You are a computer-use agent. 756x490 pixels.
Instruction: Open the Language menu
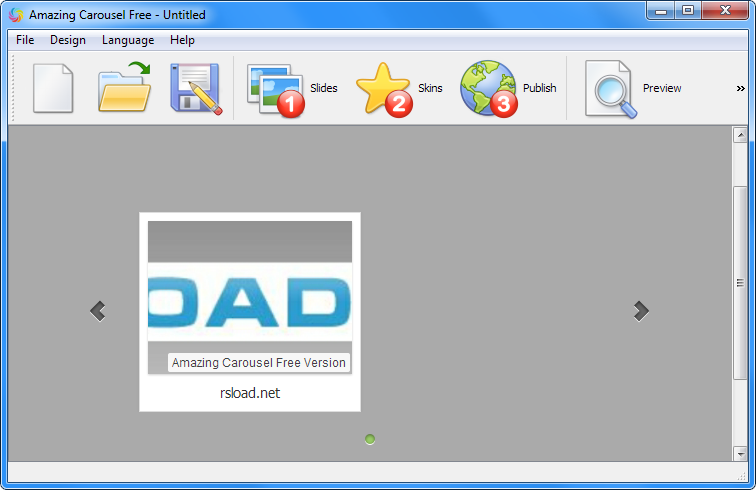pos(128,40)
